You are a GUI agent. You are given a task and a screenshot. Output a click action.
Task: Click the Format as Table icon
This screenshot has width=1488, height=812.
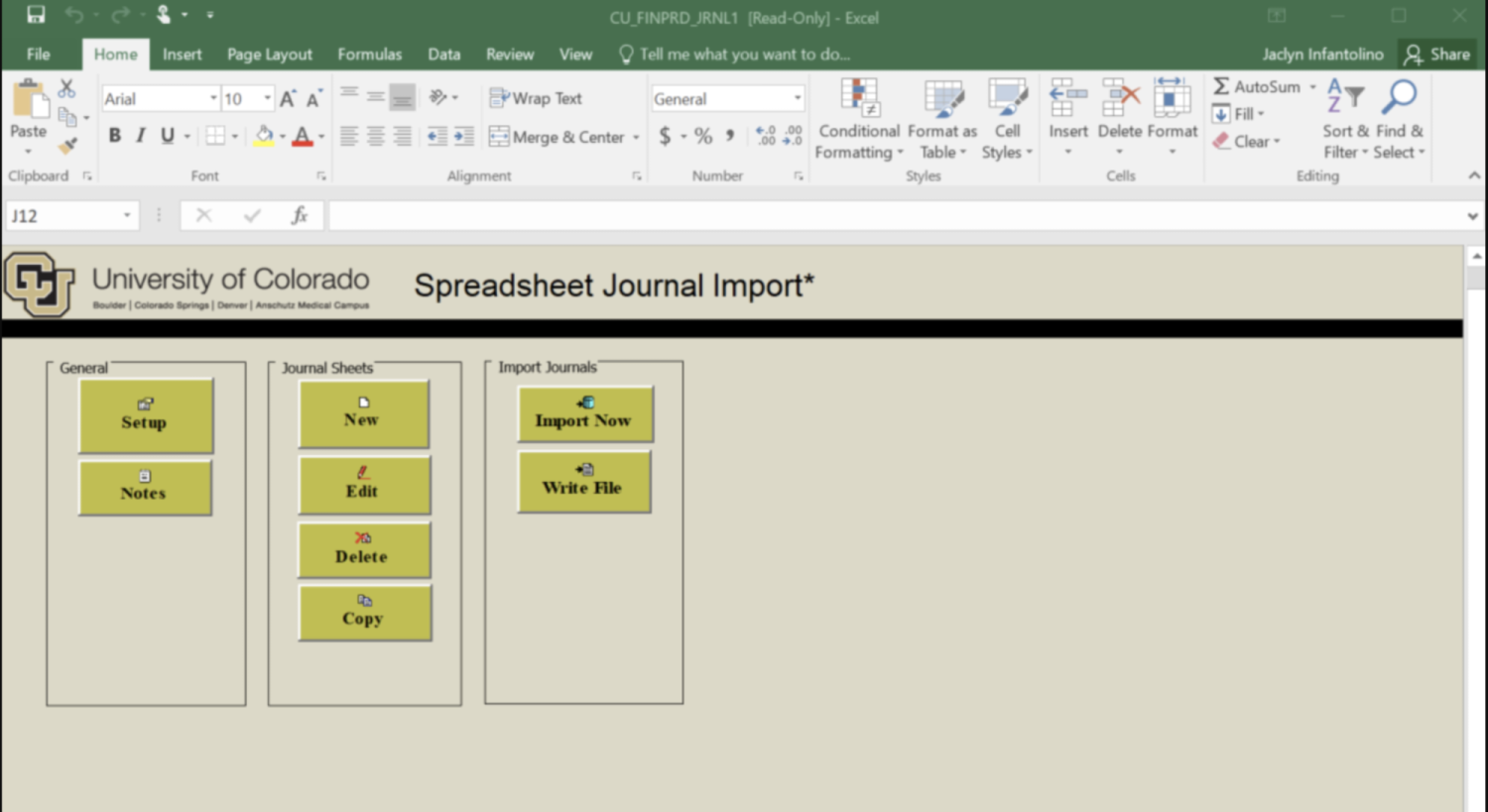coord(941,119)
